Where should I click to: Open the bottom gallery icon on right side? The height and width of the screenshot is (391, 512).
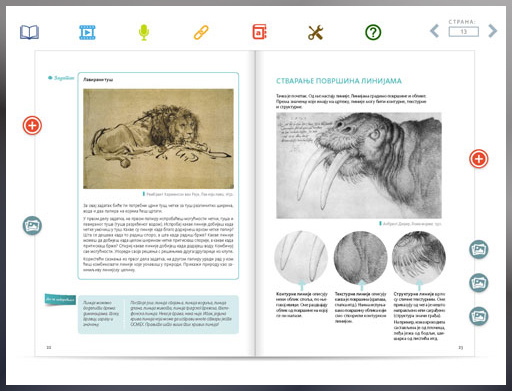pyautogui.click(x=479, y=316)
